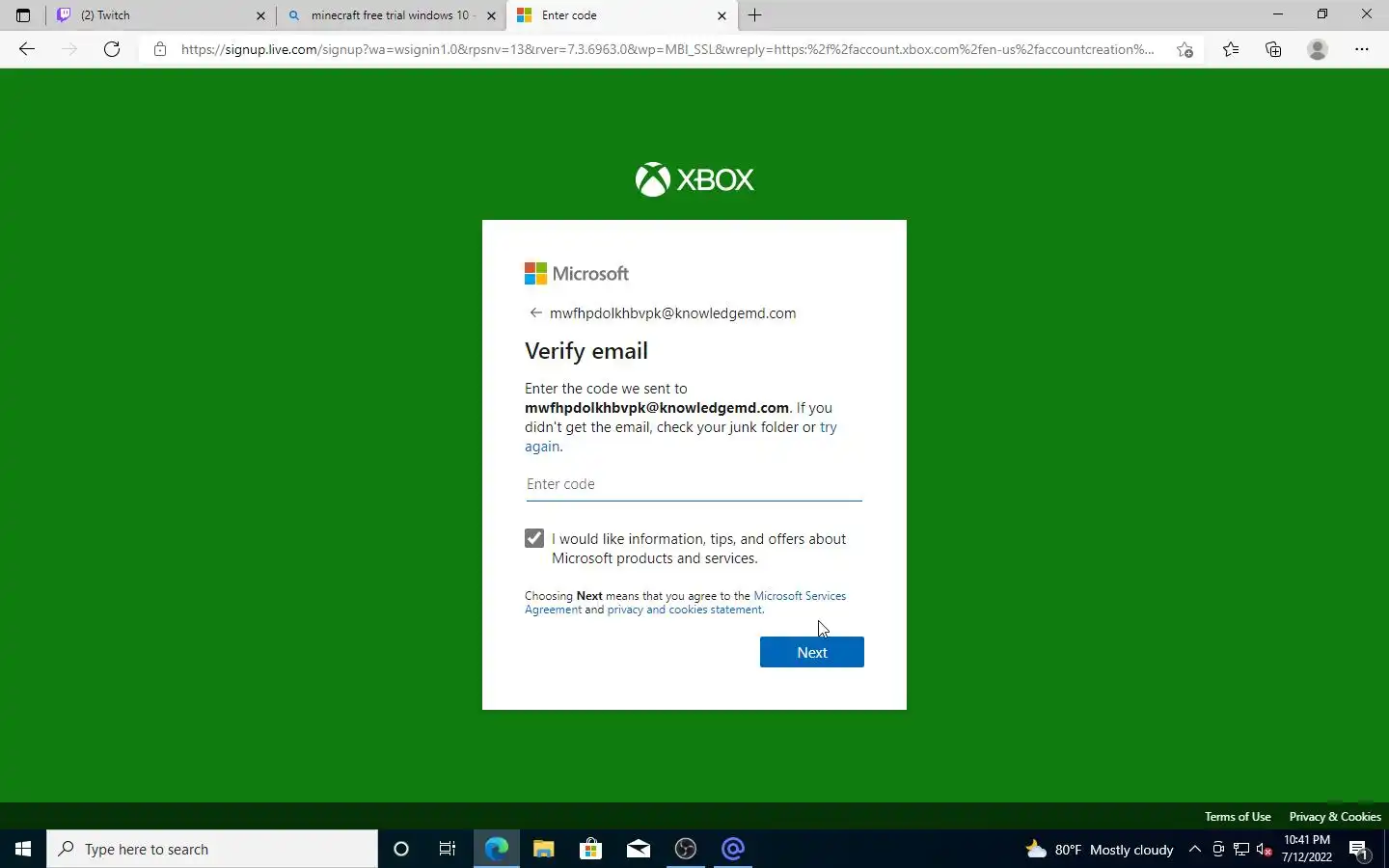Click the muted volume tray icon
This screenshot has width=1389, height=868.
1265,849
